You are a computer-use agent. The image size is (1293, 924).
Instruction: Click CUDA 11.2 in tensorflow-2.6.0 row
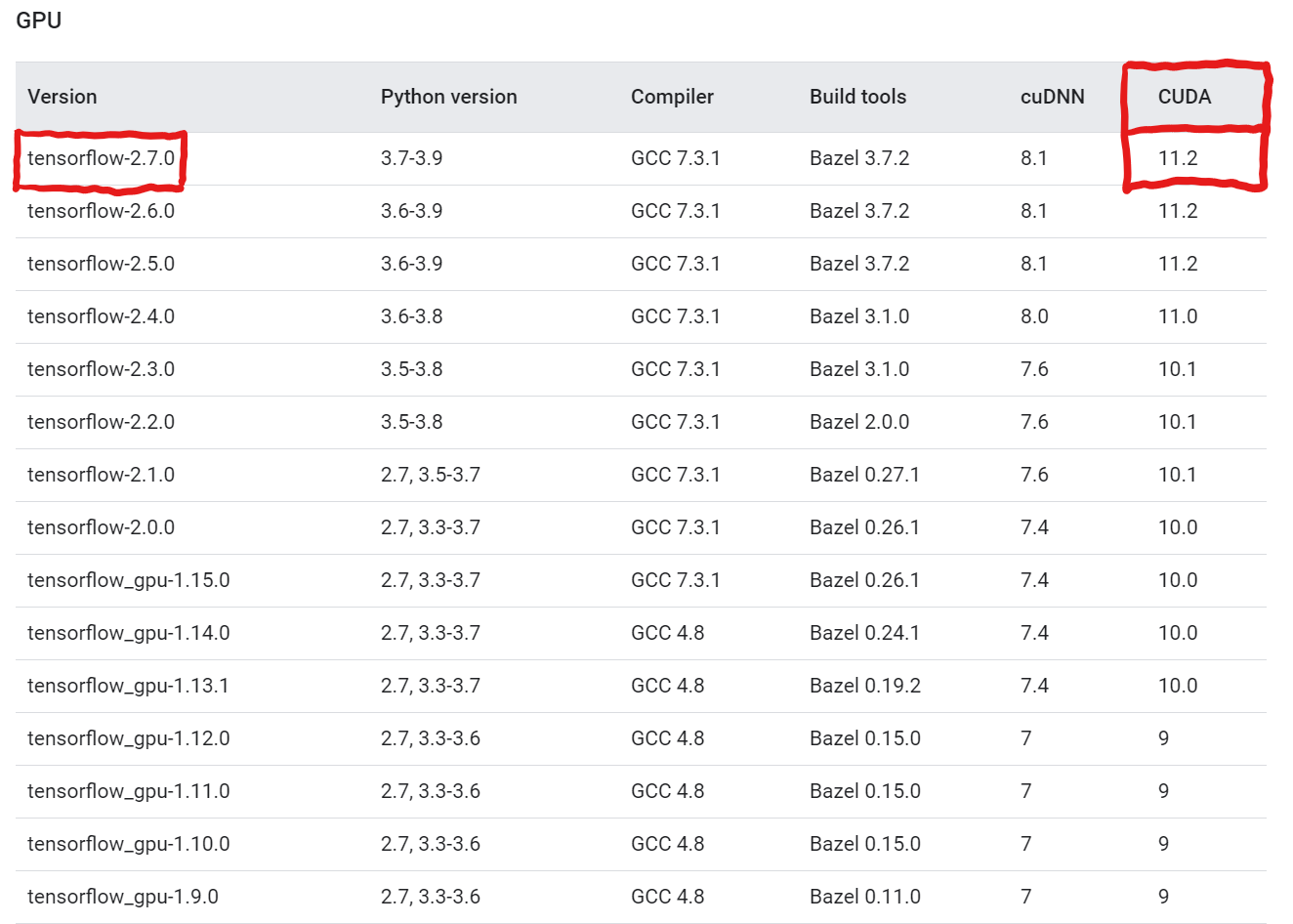pos(1178,211)
